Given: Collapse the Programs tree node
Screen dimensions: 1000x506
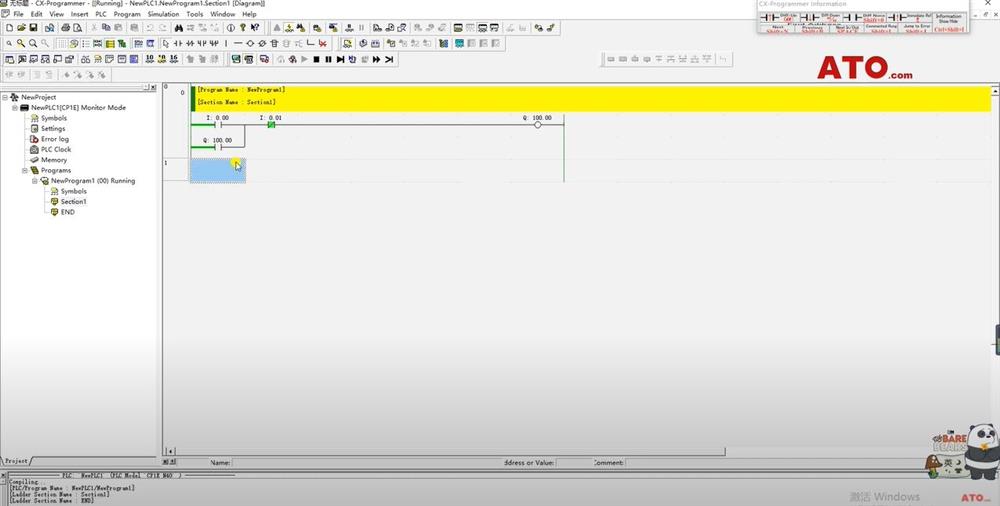Looking at the screenshot, I should [24, 171].
